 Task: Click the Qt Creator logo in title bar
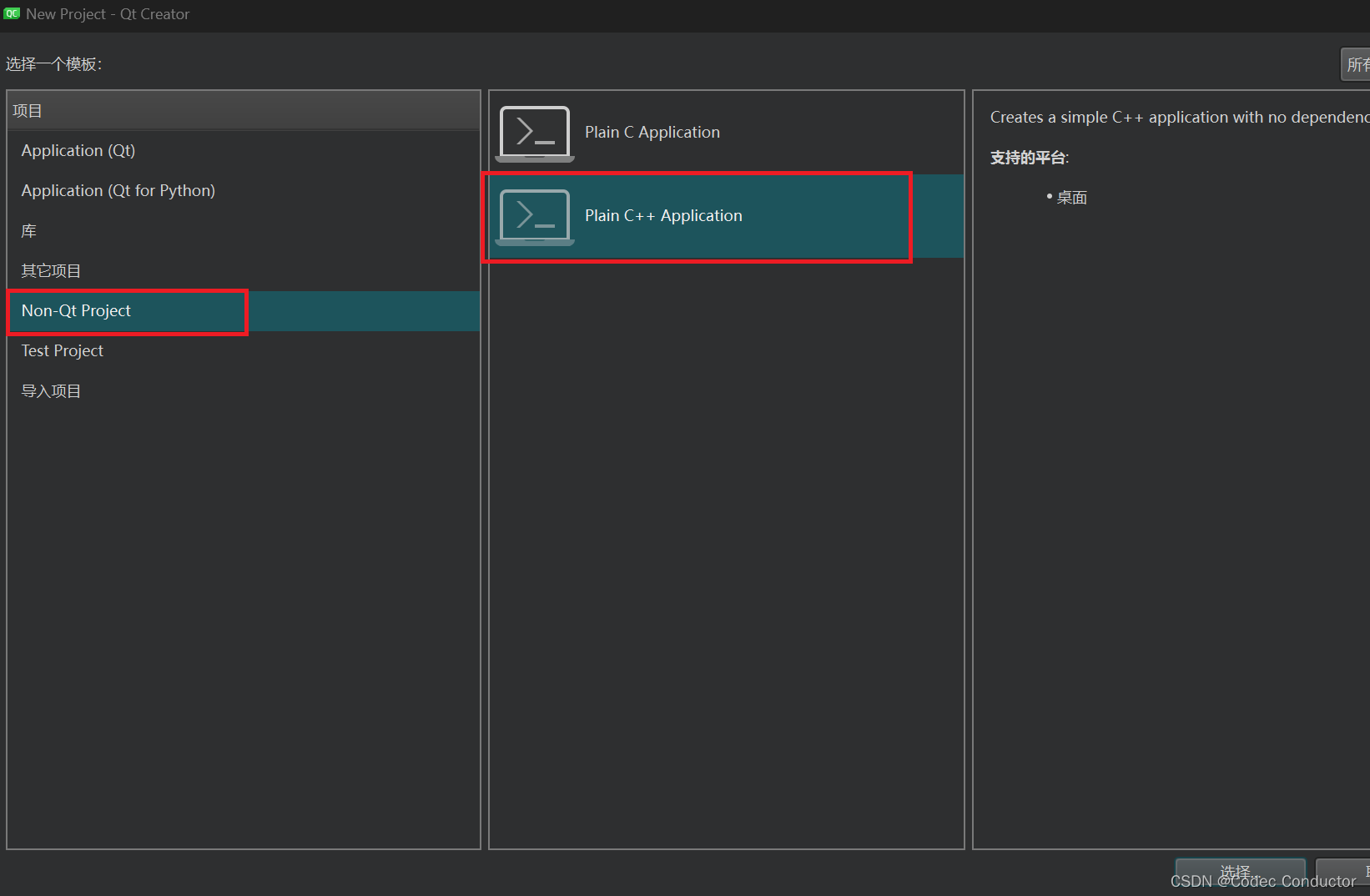click(12, 14)
